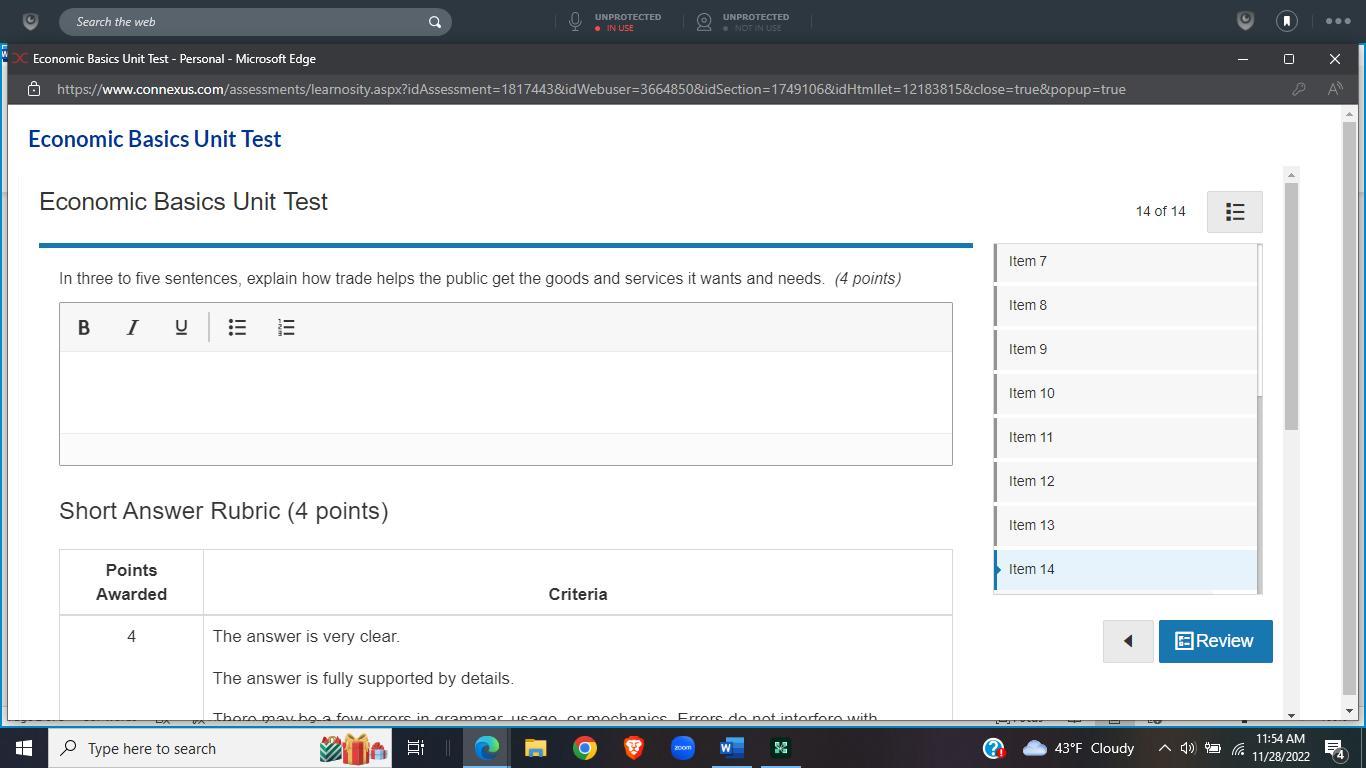Open the clock showing 11:54 AM
1366x768 pixels.
(1280, 748)
